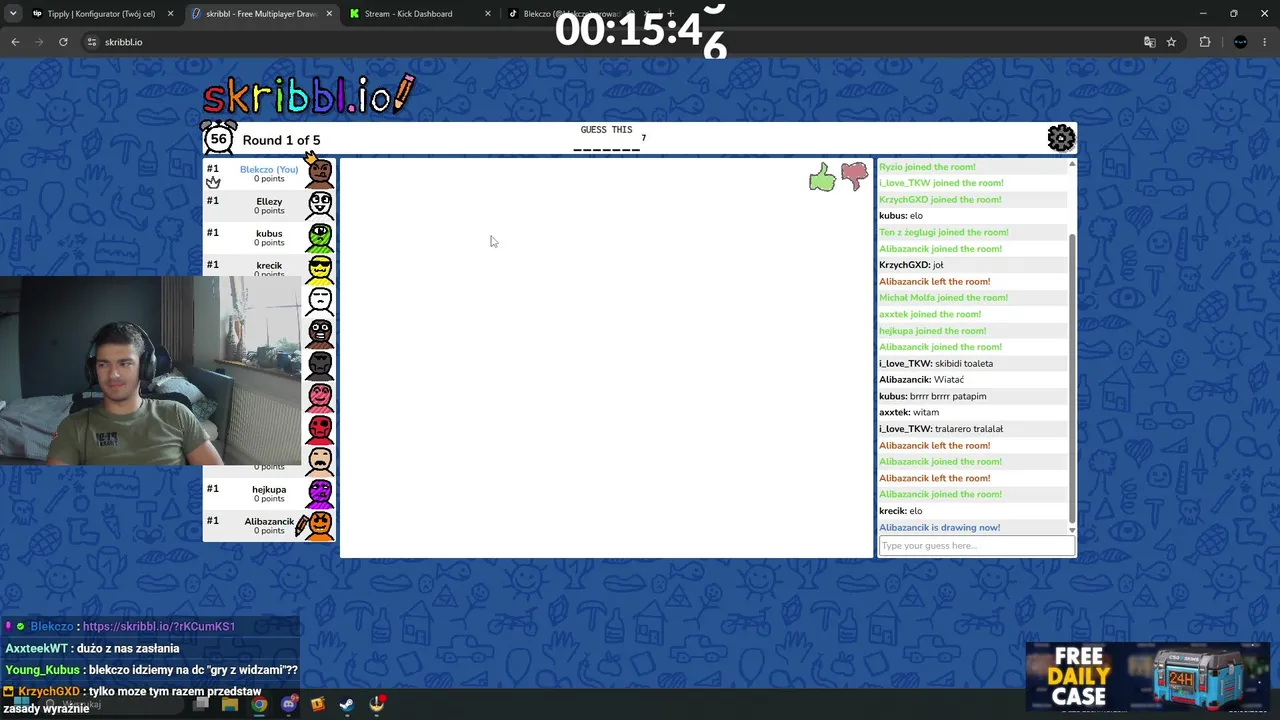The width and height of the screenshot is (1280, 720).
Task: Click chat message 'i_love_TKW: tralarero tralalał'
Action: tap(941, 429)
